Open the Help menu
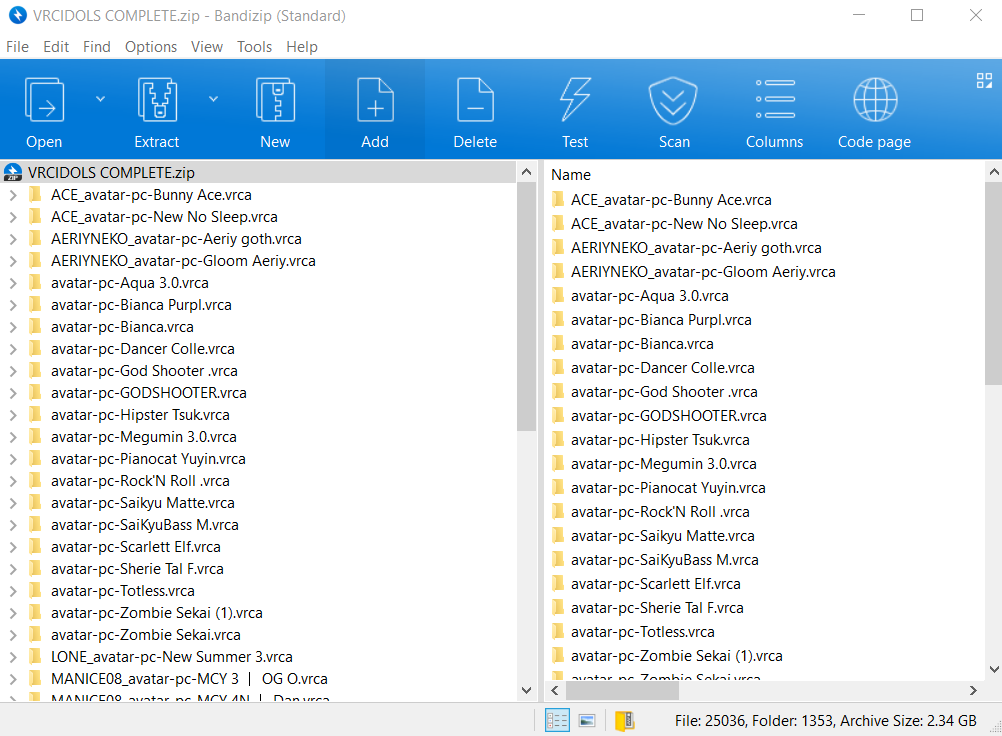This screenshot has height=736, width=1002. [302, 47]
